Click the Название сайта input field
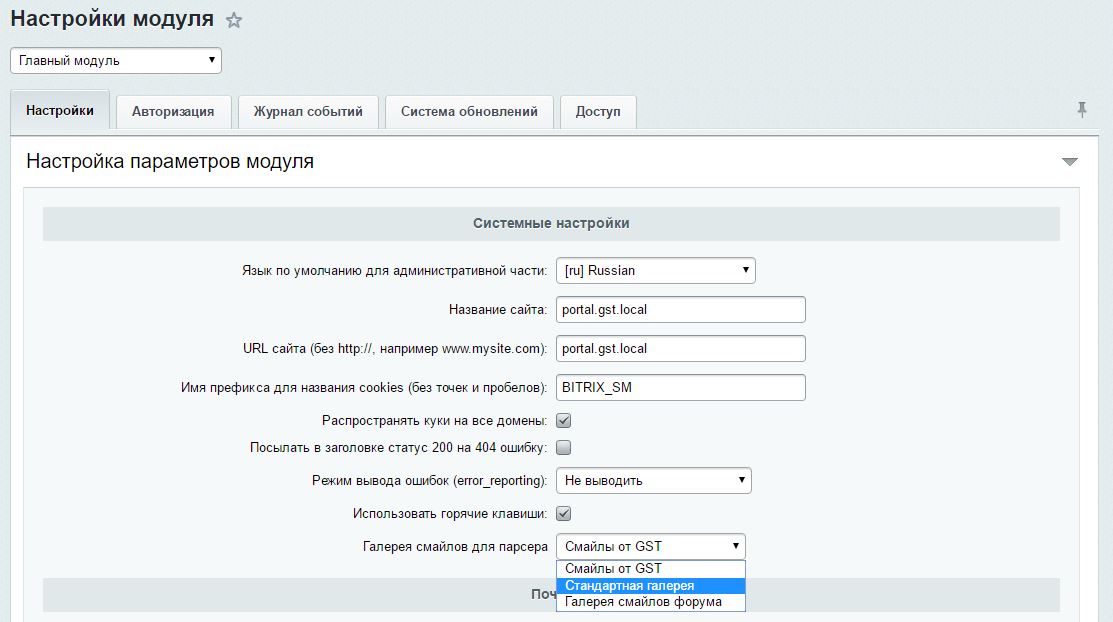 tap(680, 310)
